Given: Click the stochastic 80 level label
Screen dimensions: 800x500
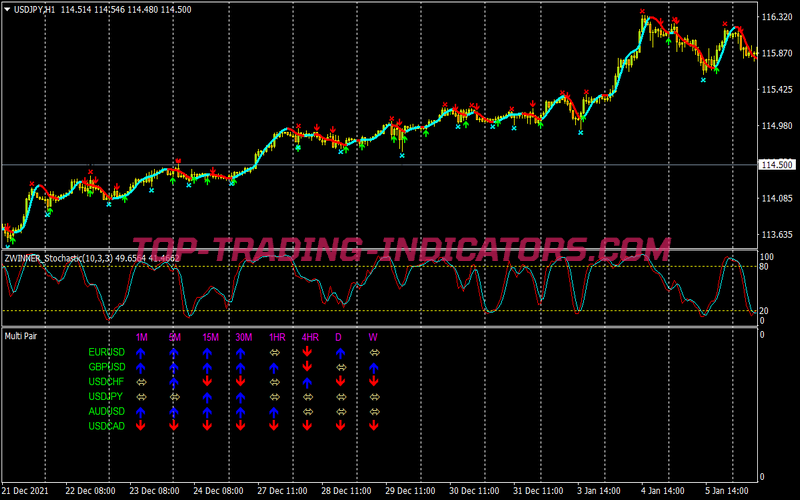Looking at the screenshot, I should tap(764, 266).
